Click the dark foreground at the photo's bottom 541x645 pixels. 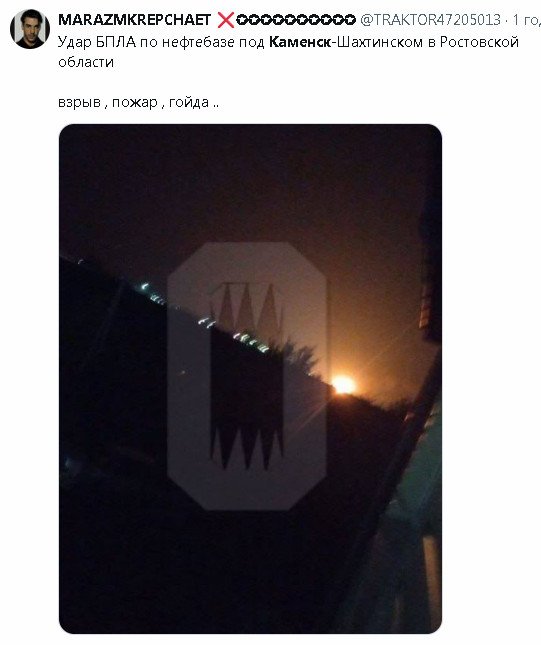(206, 576)
